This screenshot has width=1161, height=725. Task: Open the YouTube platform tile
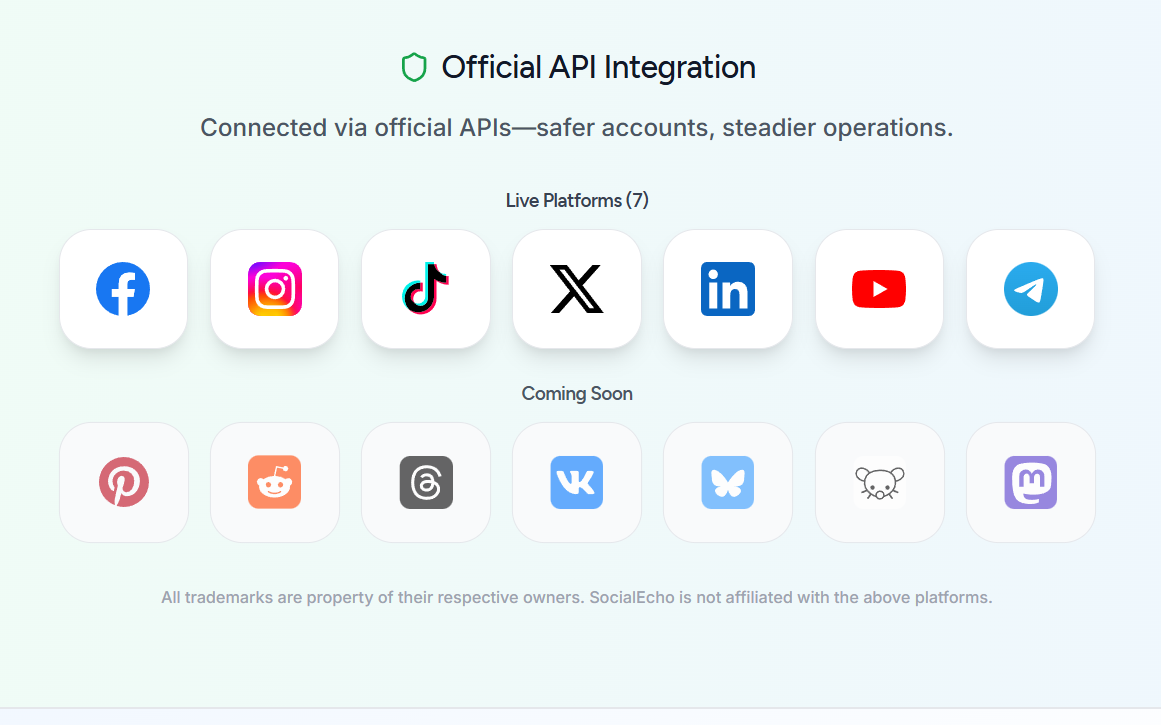[879, 289]
